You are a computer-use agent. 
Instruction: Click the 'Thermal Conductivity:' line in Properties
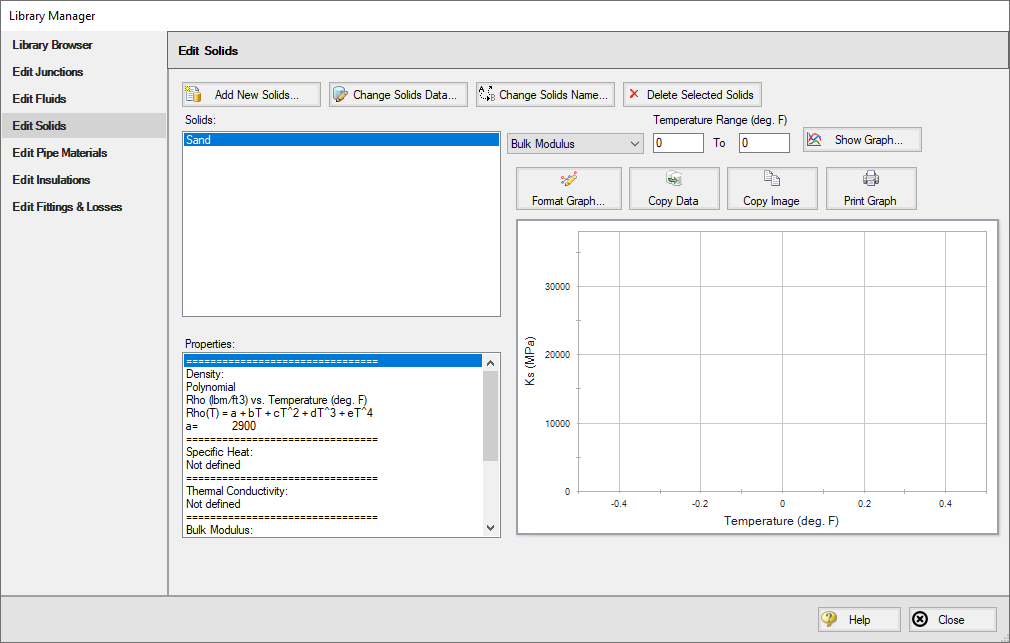coord(237,491)
